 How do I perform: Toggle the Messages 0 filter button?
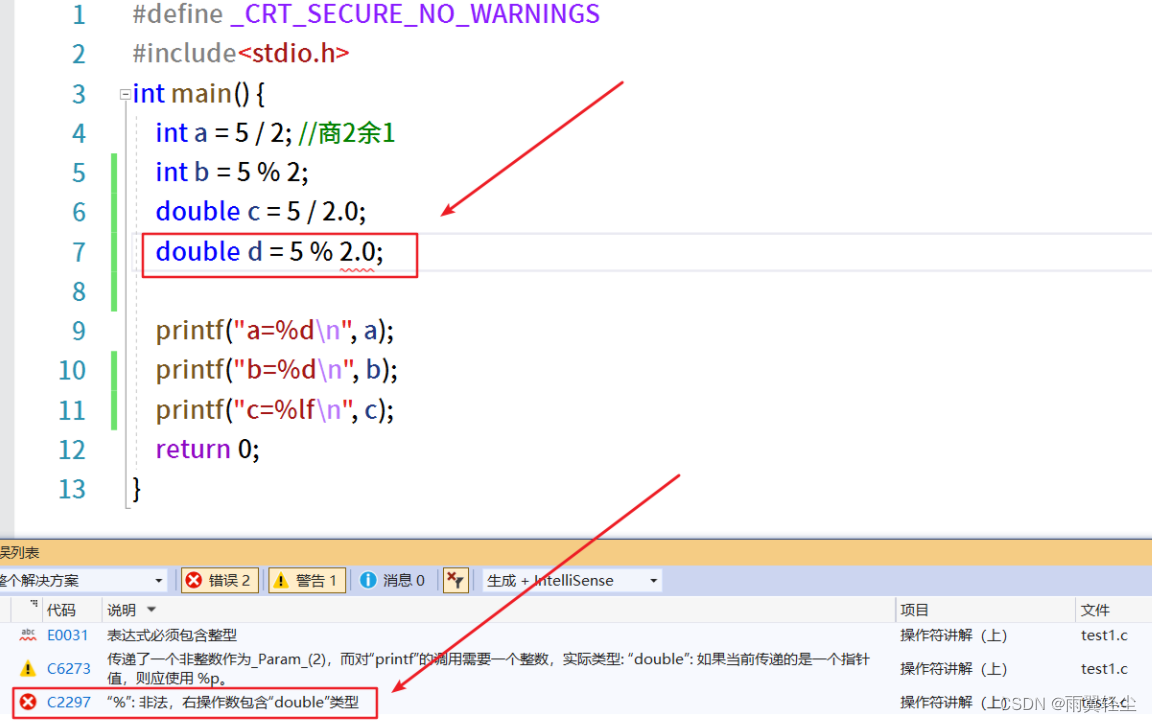pyautogui.click(x=393, y=580)
